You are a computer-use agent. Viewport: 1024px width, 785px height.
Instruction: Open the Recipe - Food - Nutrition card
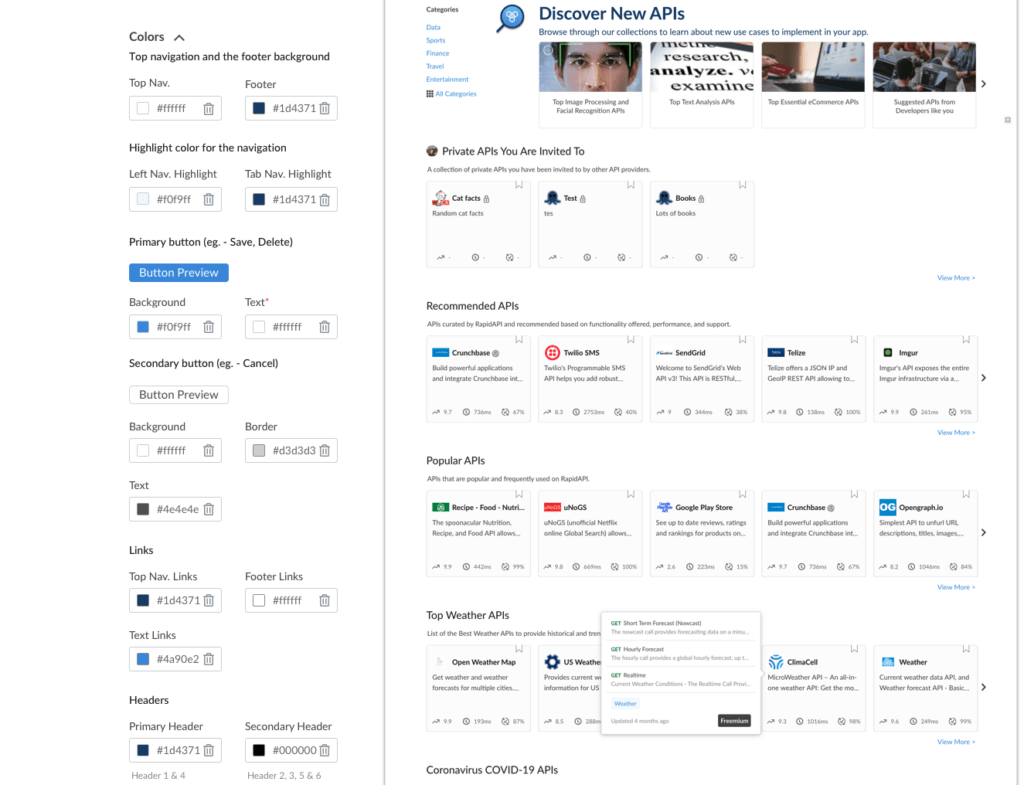(x=478, y=534)
